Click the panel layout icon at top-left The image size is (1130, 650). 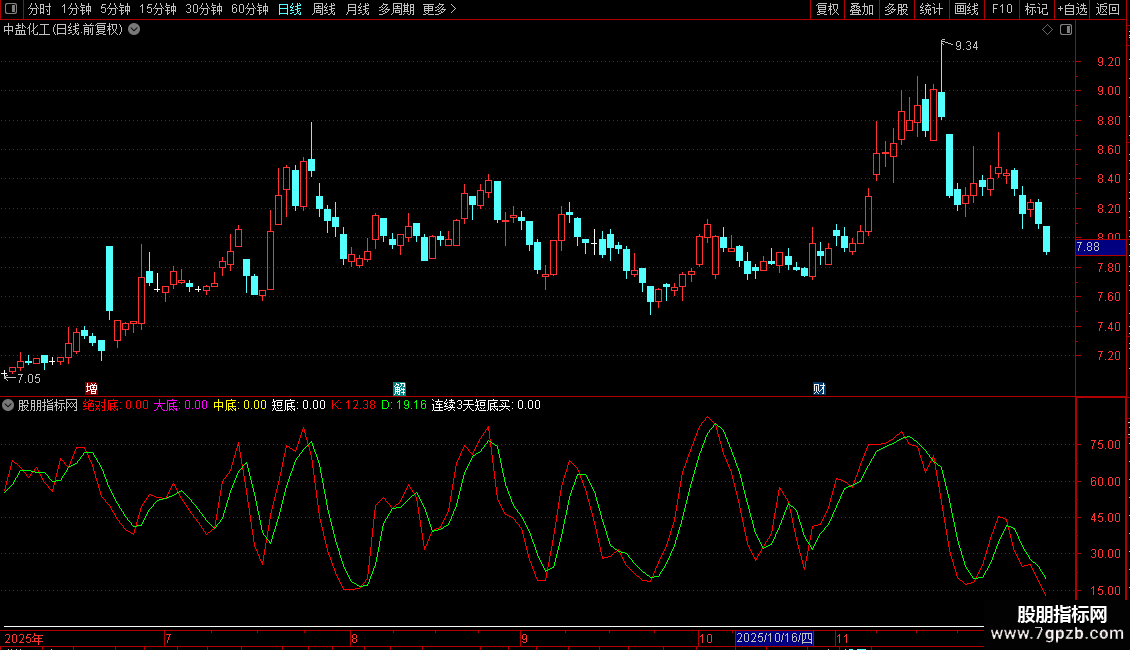coord(11,9)
